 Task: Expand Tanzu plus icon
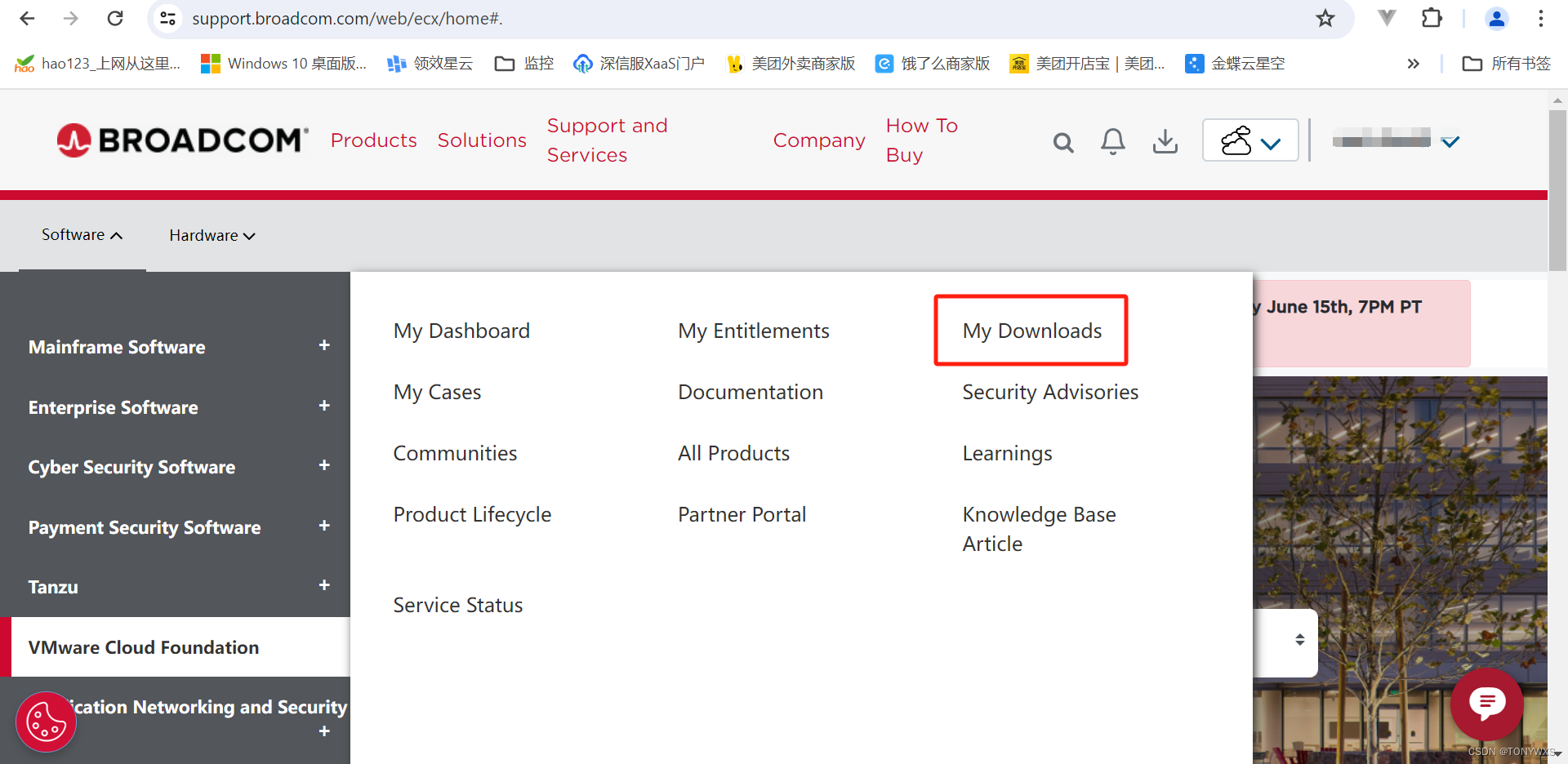324,585
